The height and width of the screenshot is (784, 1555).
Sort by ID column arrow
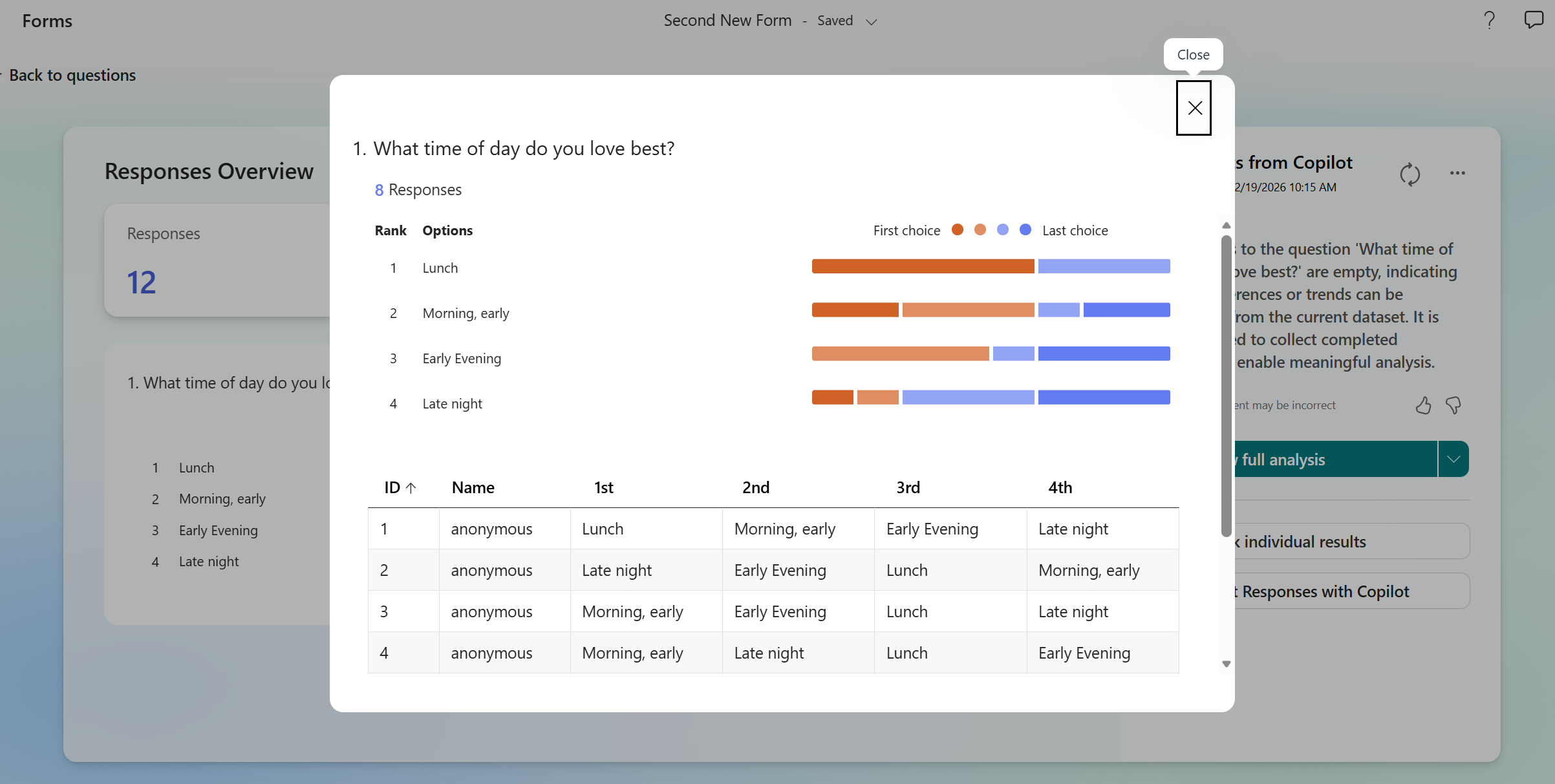coord(411,488)
